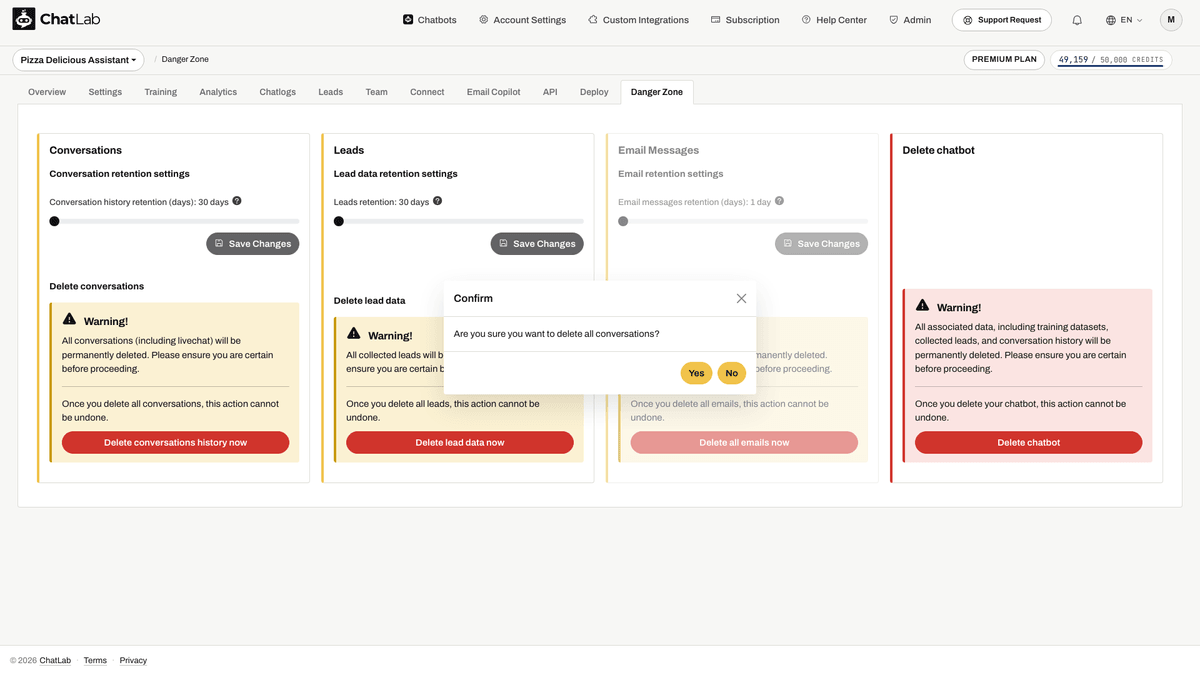
Task: Save Changes for conversation retention
Action: point(253,244)
